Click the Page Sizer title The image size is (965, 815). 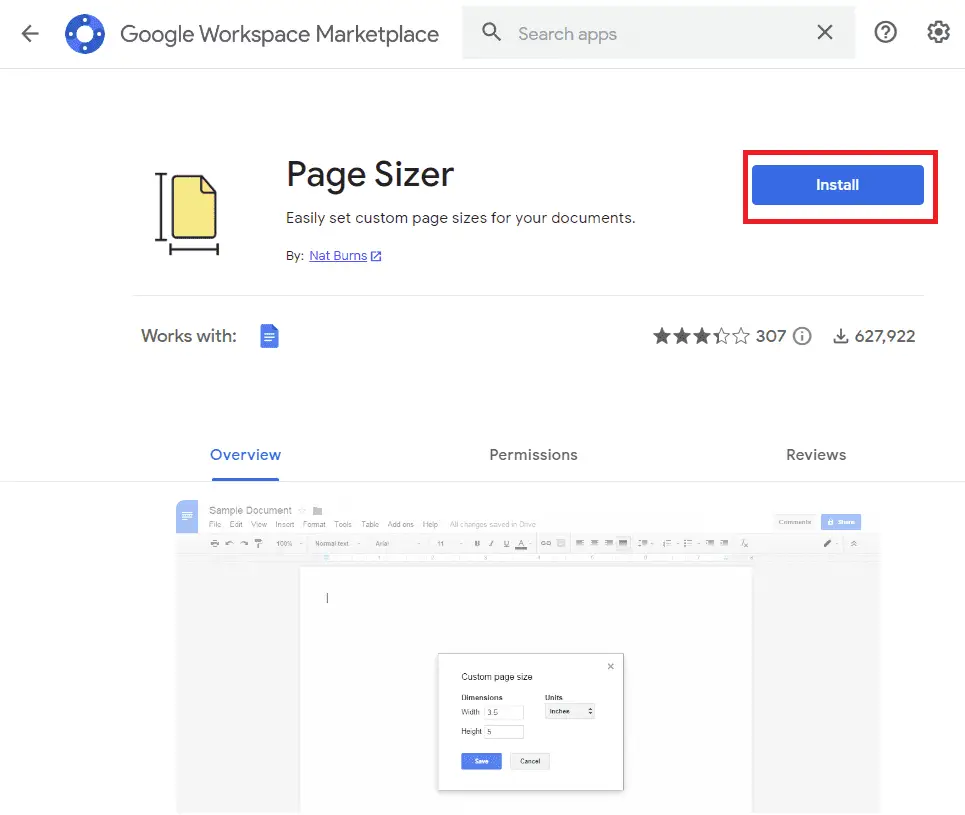[370, 175]
